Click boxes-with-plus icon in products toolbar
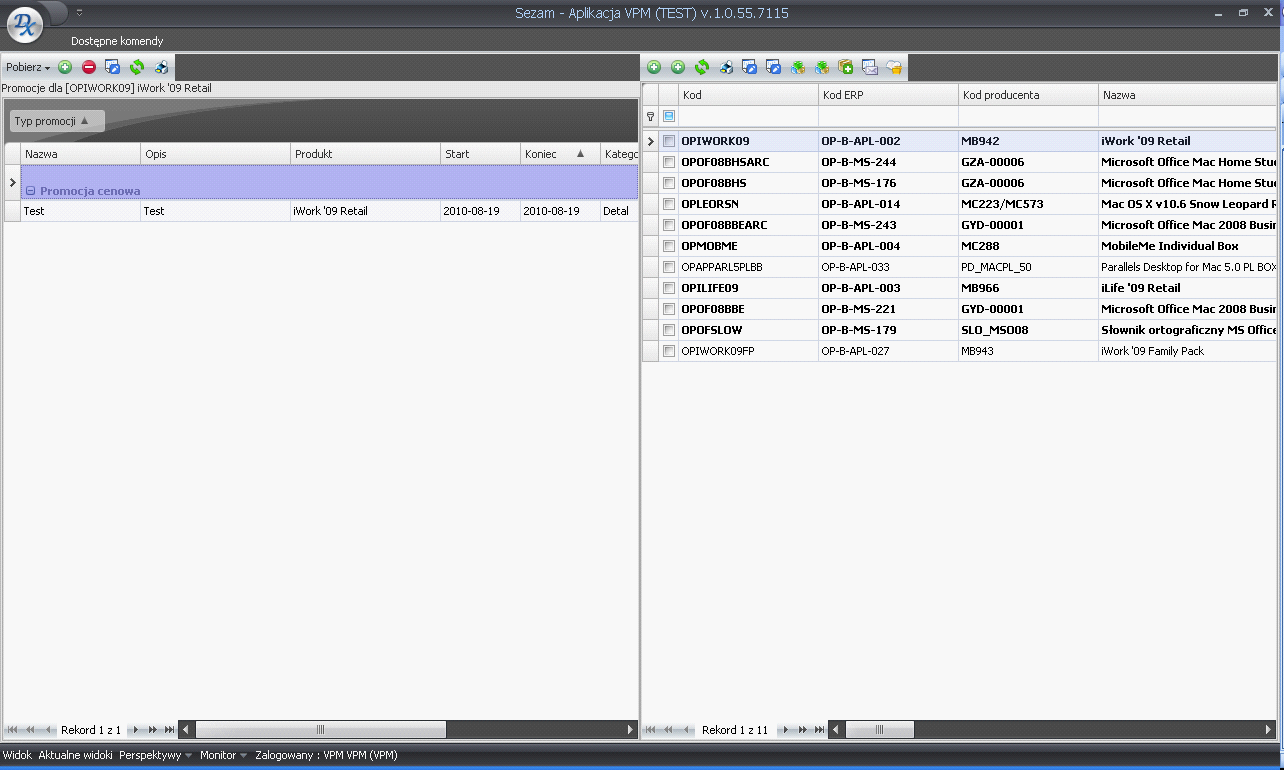1284x770 pixels. pos(846,67)
